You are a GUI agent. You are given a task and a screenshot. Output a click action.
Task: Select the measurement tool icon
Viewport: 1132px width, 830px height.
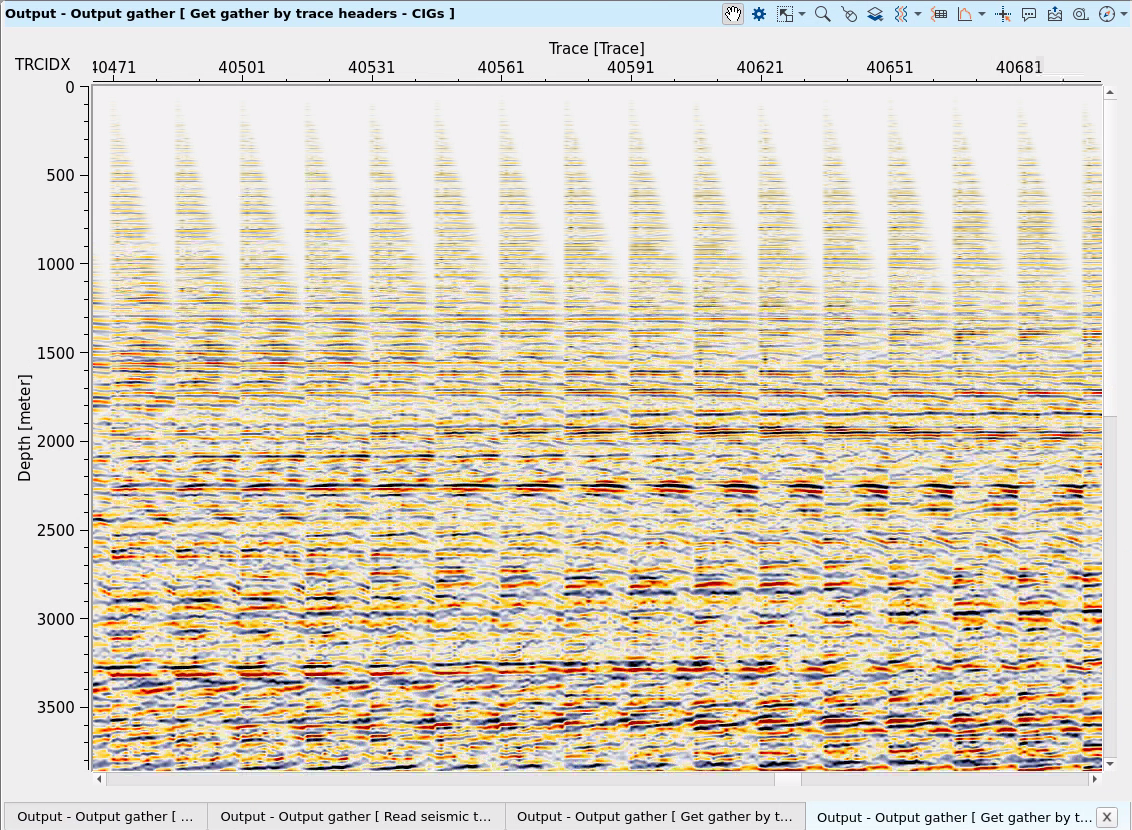1078,14
